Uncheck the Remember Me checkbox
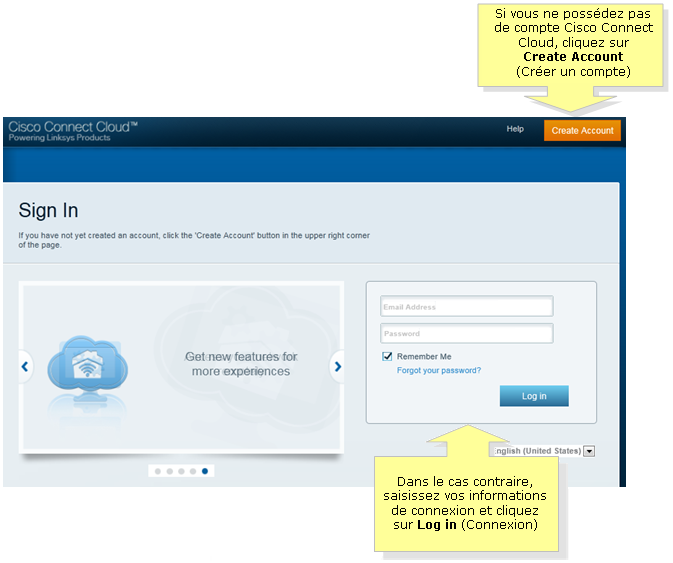Viewport: 673px width, 563px height. click(x=387, y=356)
